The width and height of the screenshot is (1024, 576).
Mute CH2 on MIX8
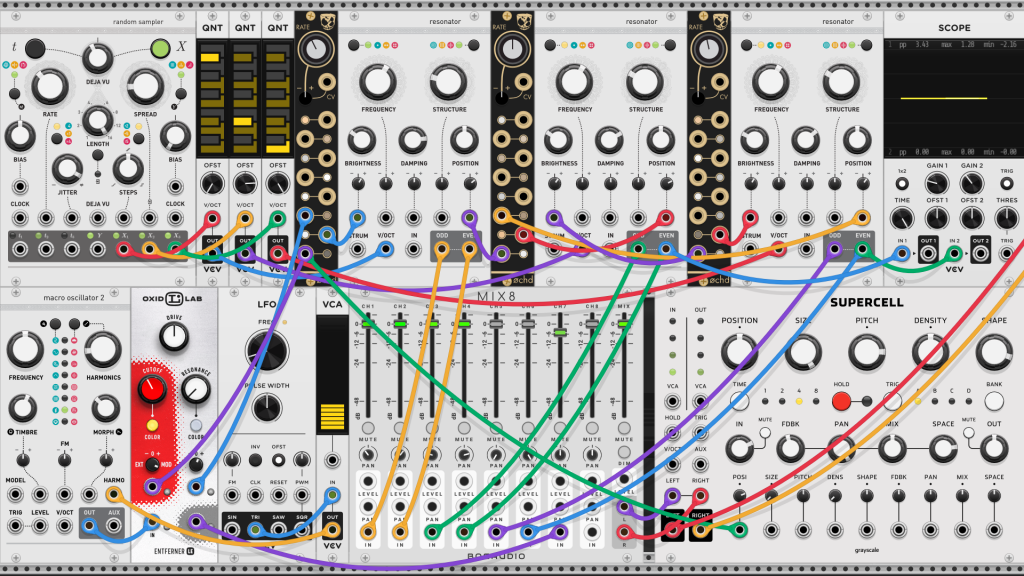point(400,428)
